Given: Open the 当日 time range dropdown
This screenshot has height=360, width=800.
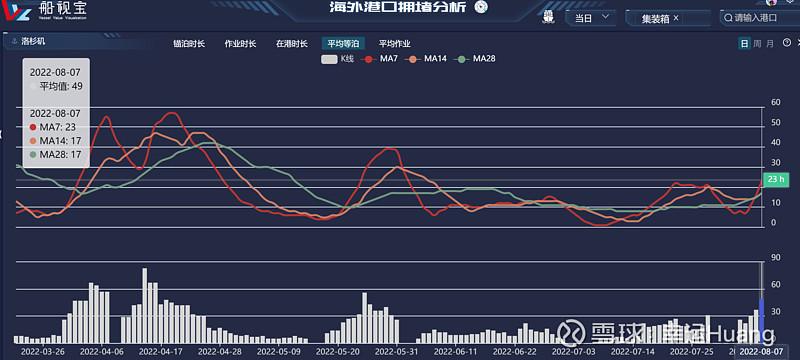Looking at the screenshot, I should tap(591, 18).
